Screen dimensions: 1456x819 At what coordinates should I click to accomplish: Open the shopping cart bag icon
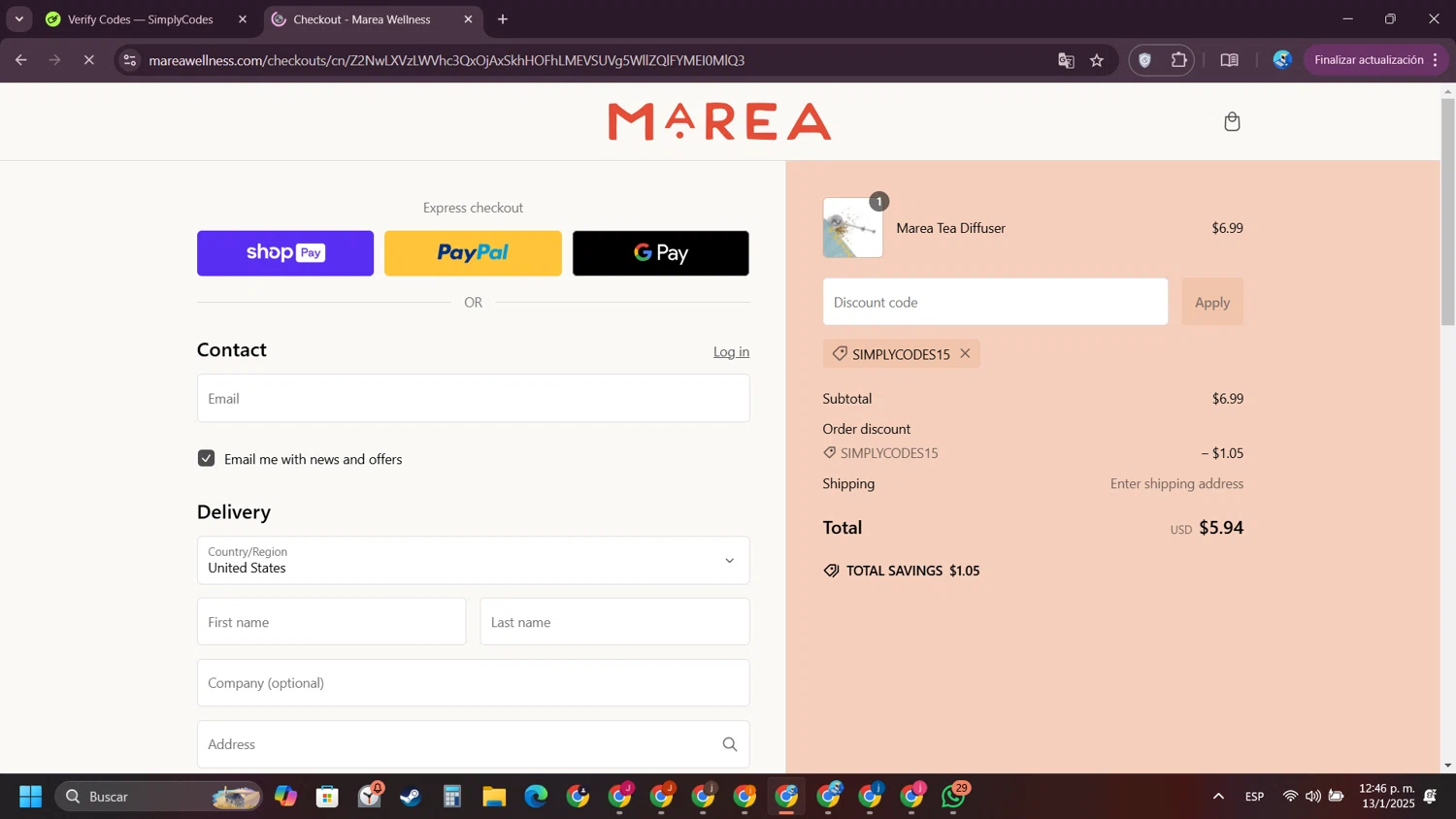pos(1232,121)
